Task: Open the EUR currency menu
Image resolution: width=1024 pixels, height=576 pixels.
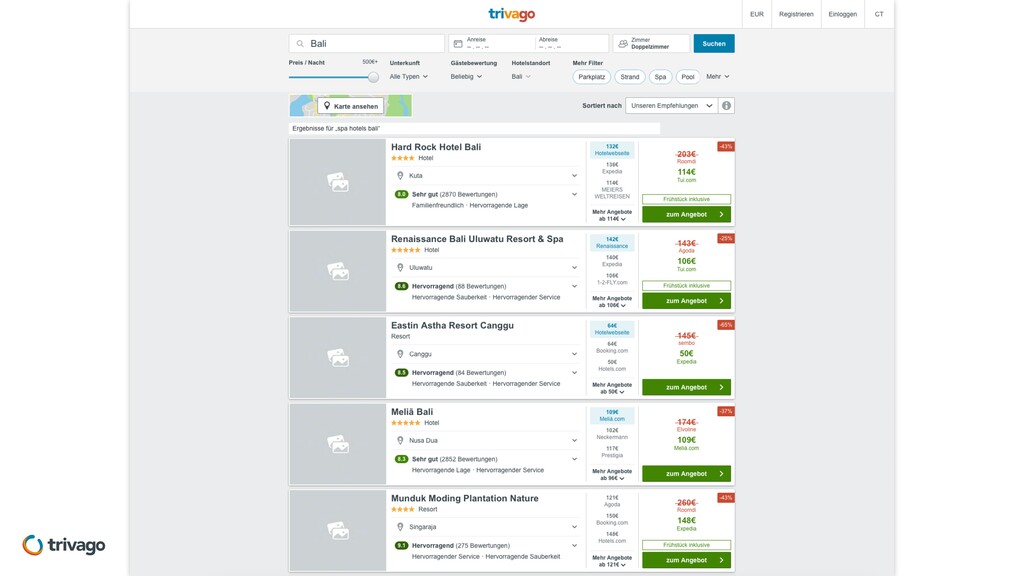Action: pyautogui.click(x=757, y=14)
